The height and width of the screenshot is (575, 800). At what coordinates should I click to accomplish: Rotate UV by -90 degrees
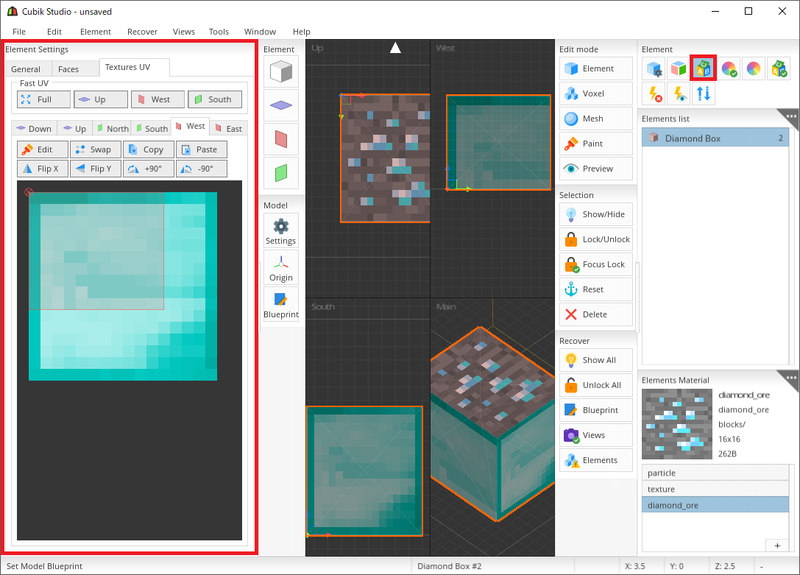point(202,168)
